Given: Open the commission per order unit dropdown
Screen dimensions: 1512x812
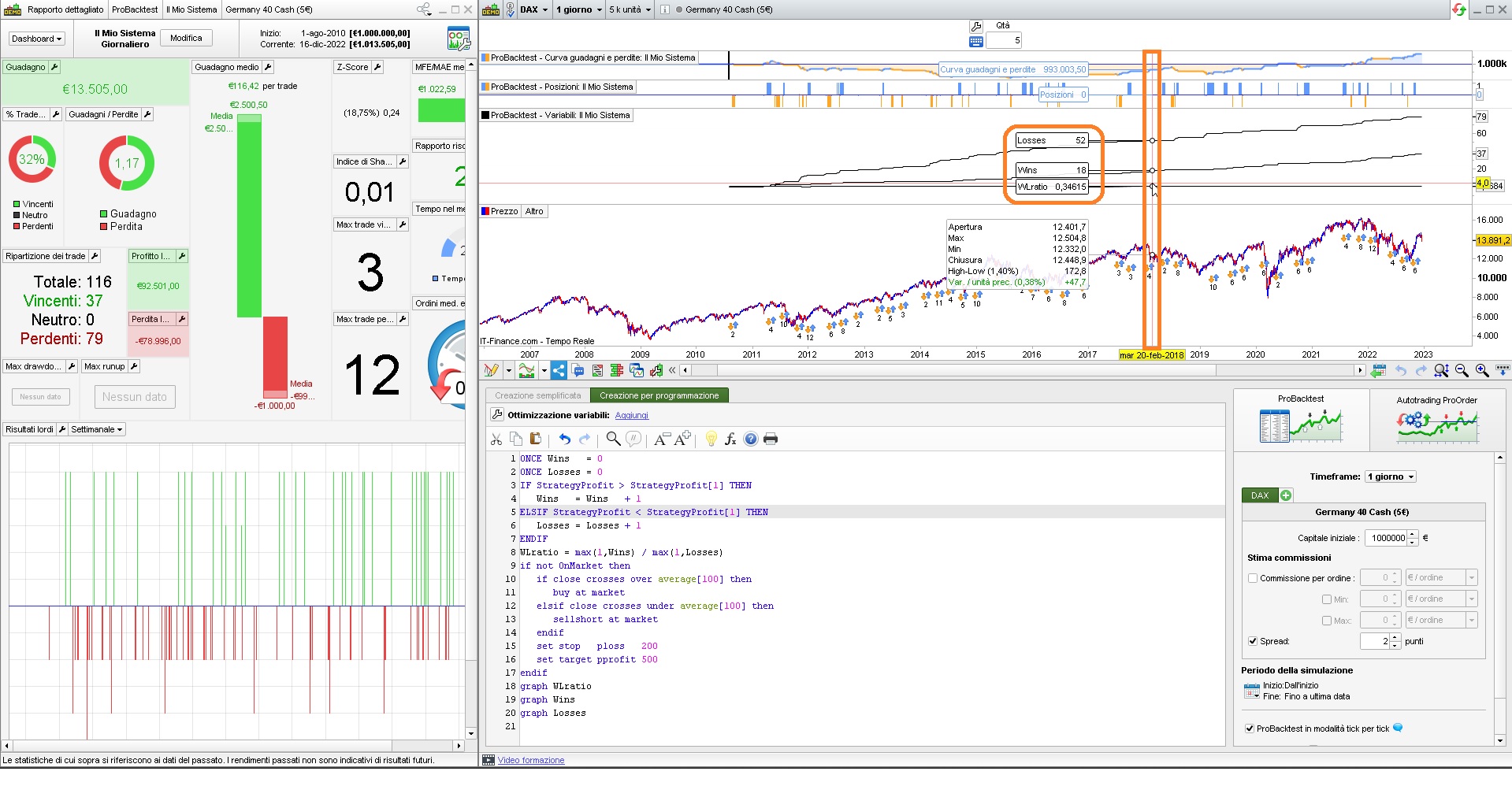Looking at the screenshot, I should point(1441,578).
